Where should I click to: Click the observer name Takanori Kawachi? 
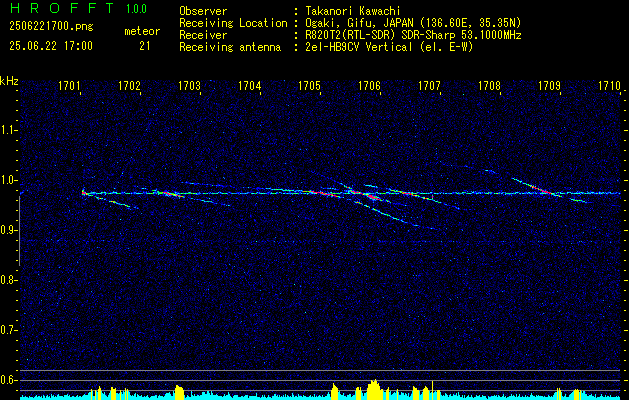coord(353,11)
